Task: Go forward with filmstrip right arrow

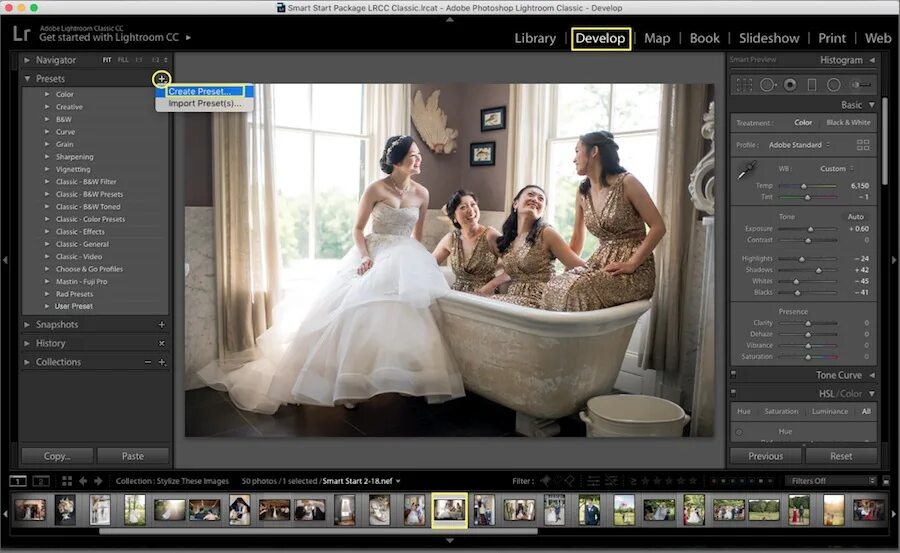Action: click(98, 481)
